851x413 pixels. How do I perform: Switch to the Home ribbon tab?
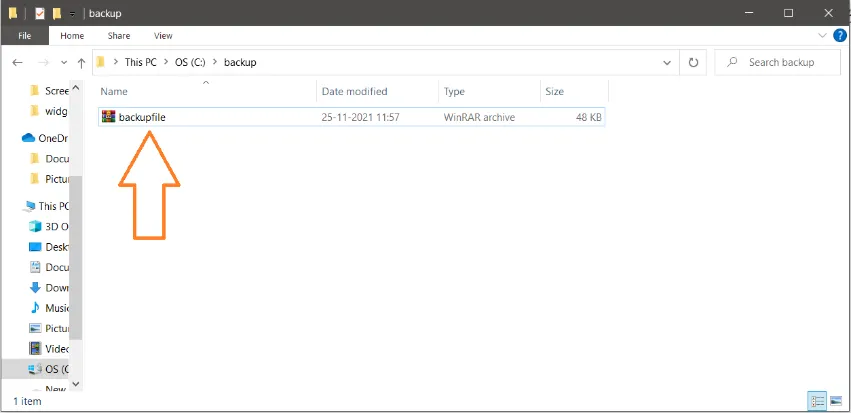[72, 36]
